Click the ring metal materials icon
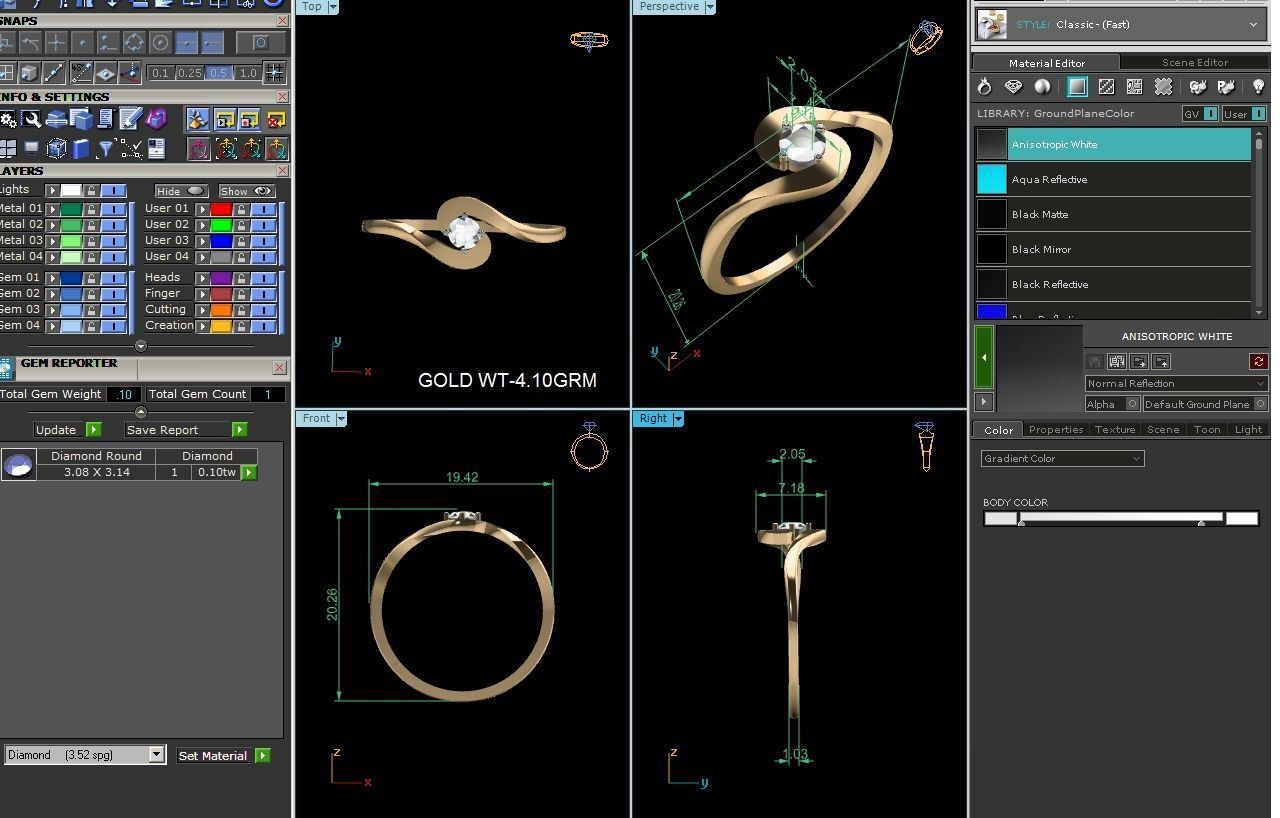1280x818 pixels. (x=985, y=87)
